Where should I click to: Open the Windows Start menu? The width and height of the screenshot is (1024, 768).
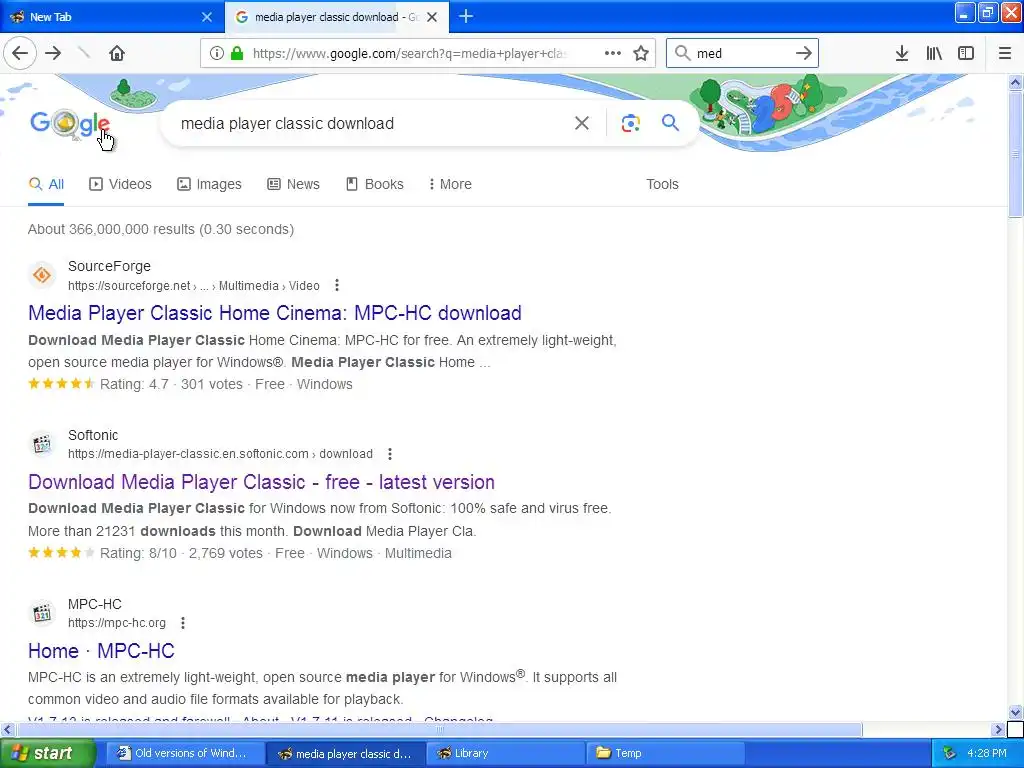point(47,754)
